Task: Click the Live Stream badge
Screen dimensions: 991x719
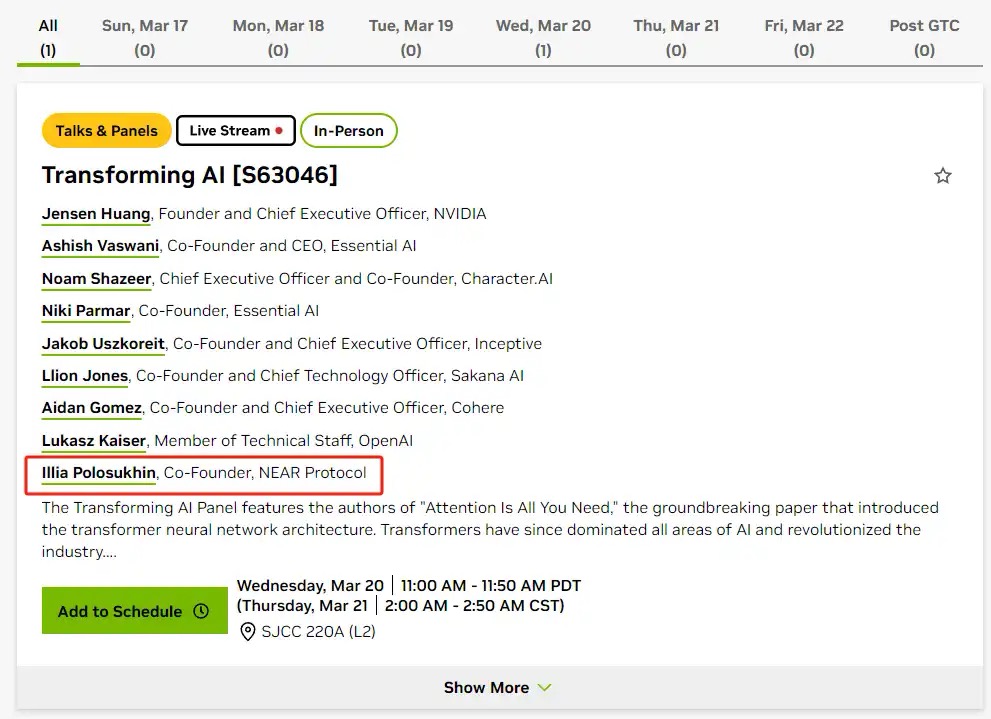Action: click(235, 131)
